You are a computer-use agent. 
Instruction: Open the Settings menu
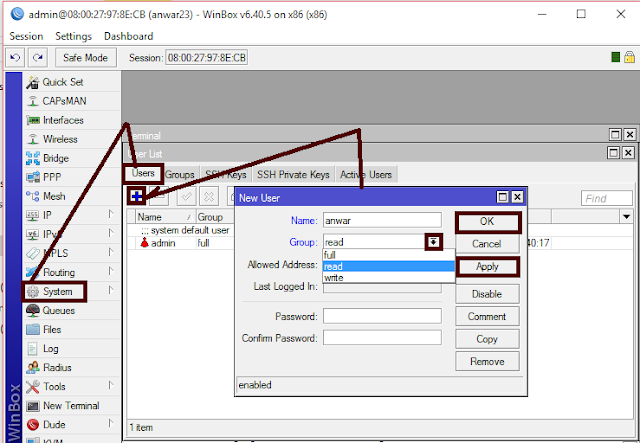point(73,36)
